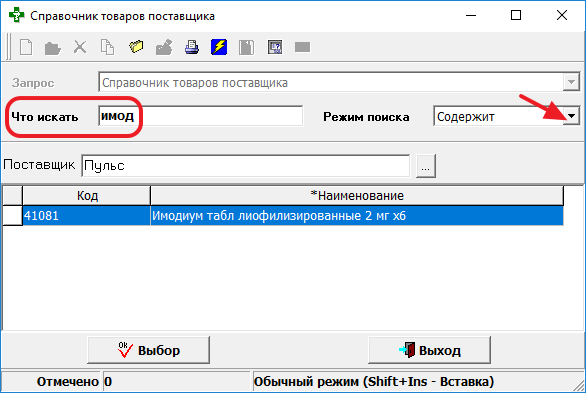Click the Выход button
The image size is (586, 393).
[x=429, y=350]
